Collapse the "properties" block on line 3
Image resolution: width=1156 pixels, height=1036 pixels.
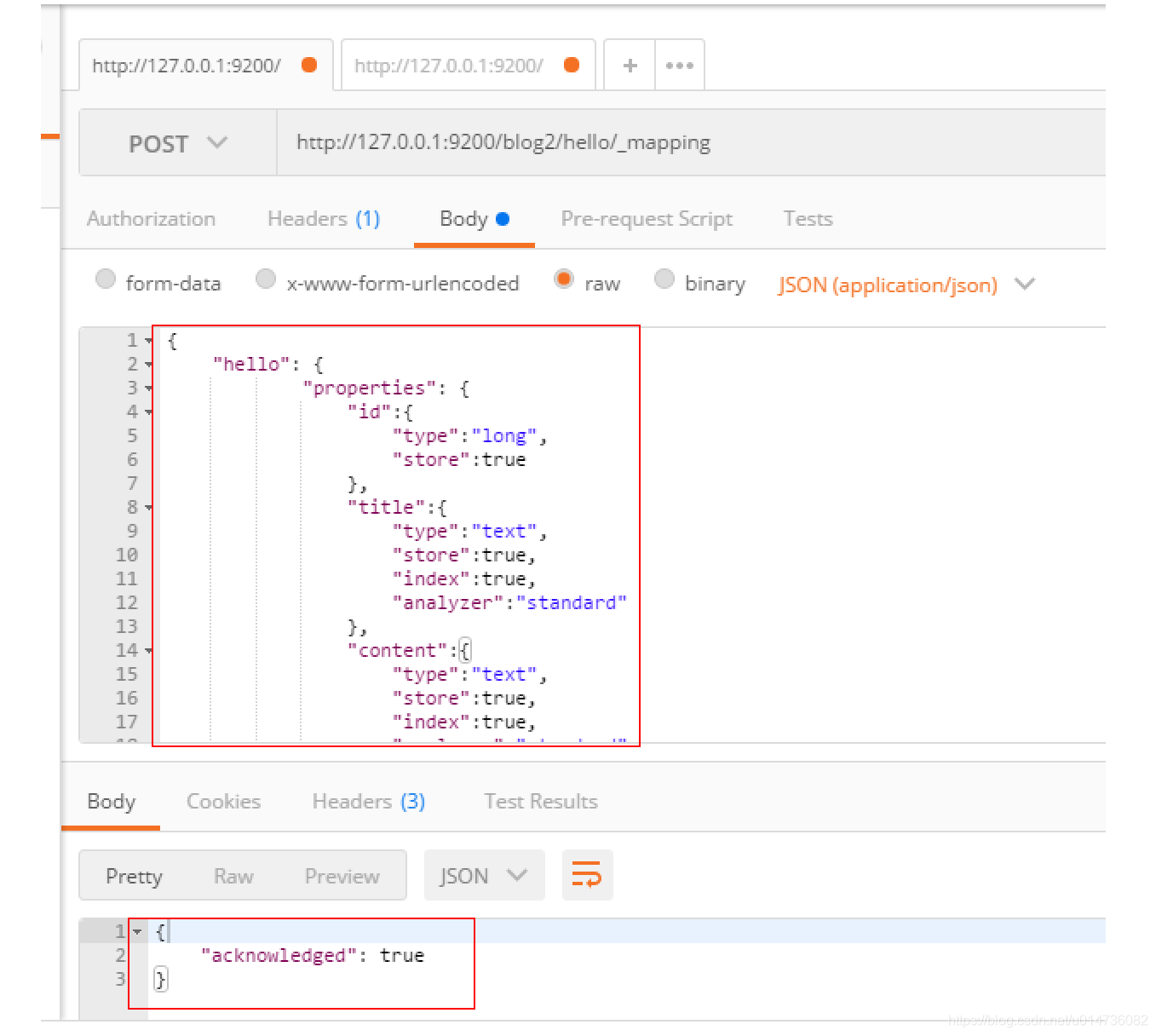pos(149,388)
